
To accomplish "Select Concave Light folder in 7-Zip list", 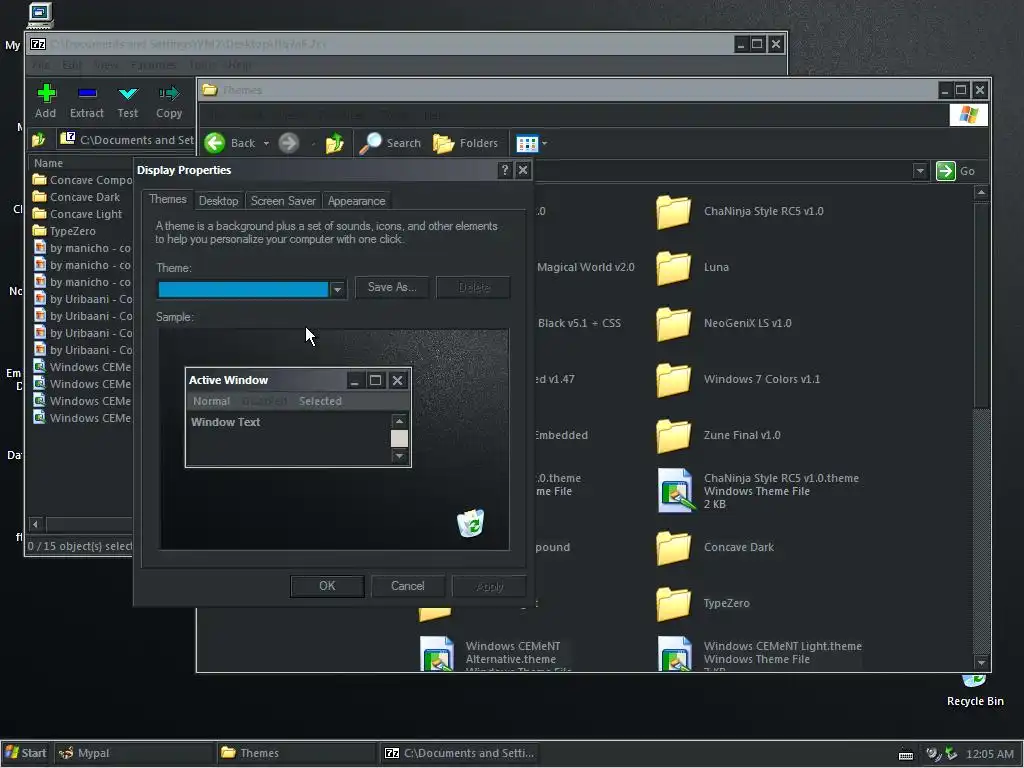I will click(x=77, y=214).
